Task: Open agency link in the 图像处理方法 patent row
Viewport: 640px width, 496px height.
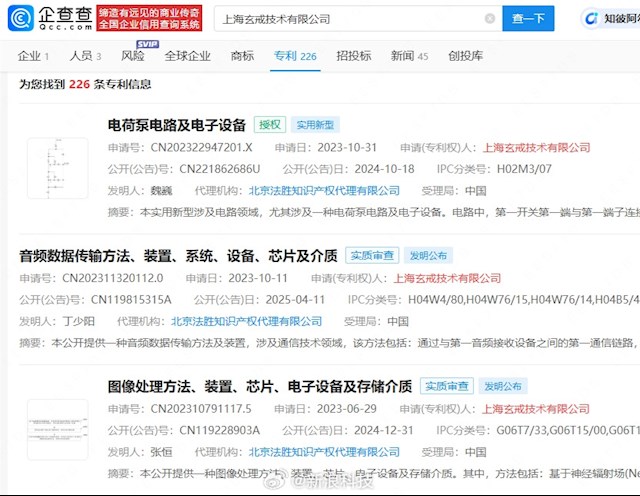Action: tap(324, 452)
